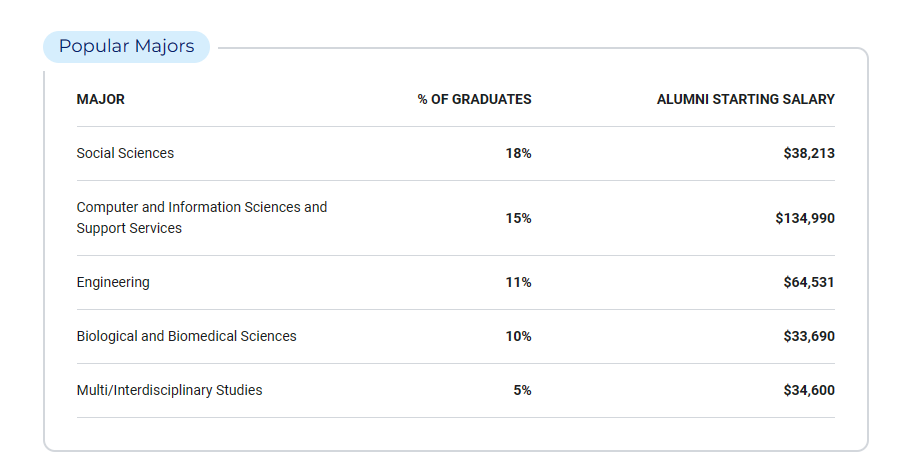Select the $134,990 starting salary
The height and width of the screenshot is (458, 922).
click(805, 218)
